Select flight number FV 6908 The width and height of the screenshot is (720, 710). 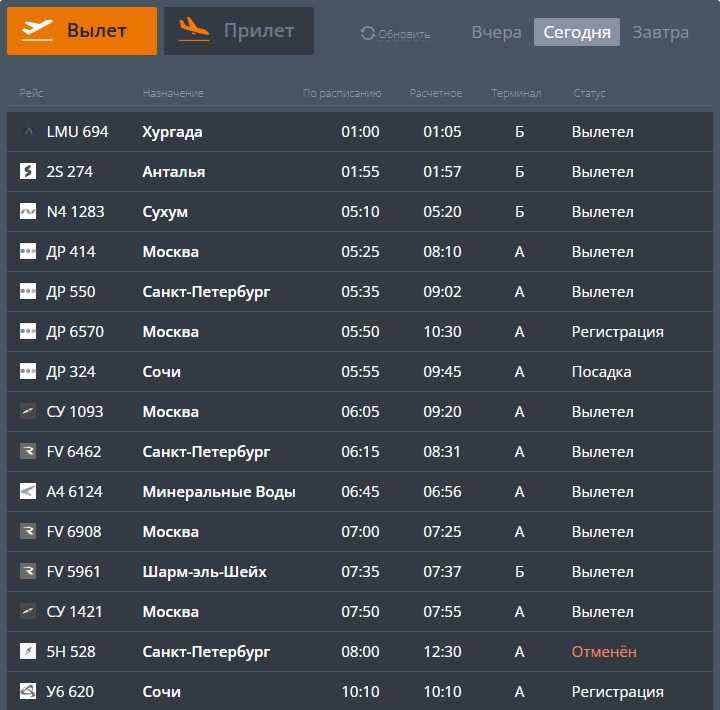pyautogui.click(x=74, y=531)
